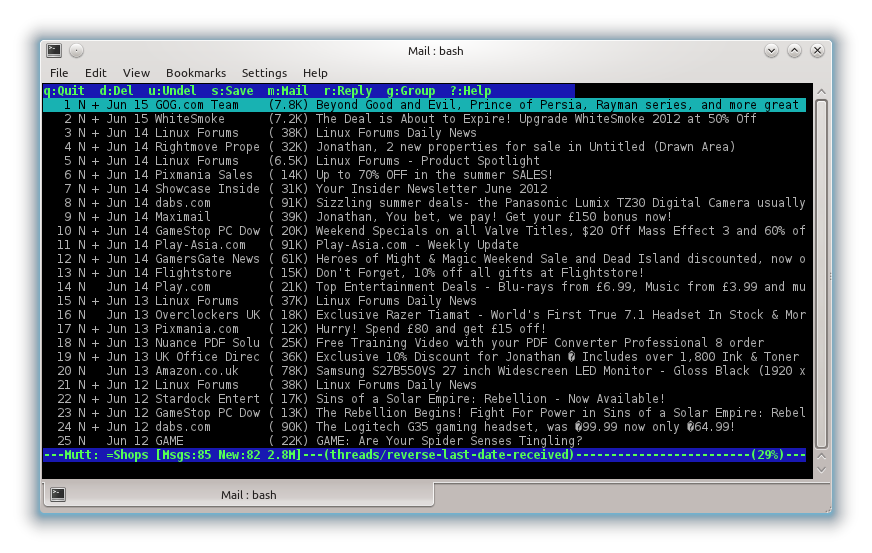Click the upper arrow of the bottom scrollbar pair
Screen dimensions: 872x553
[821, 456]
